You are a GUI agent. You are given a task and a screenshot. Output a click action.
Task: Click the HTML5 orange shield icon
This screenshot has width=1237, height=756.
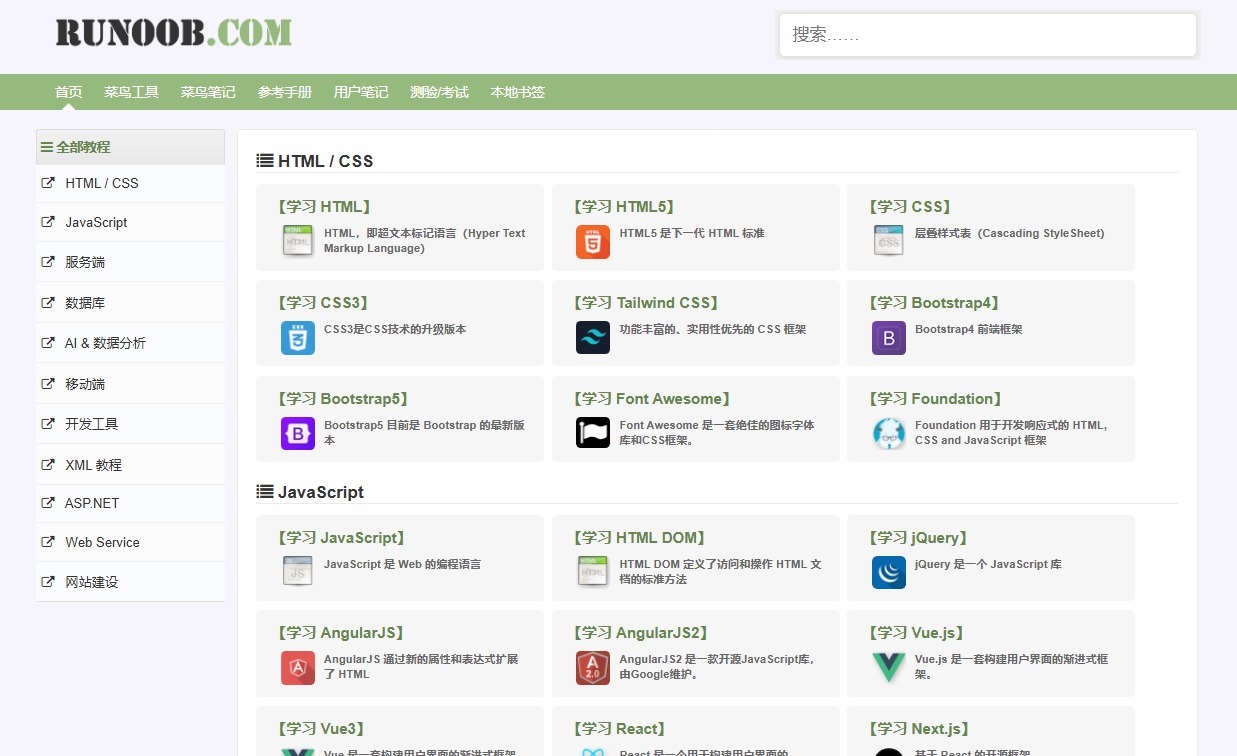[592, 242]
